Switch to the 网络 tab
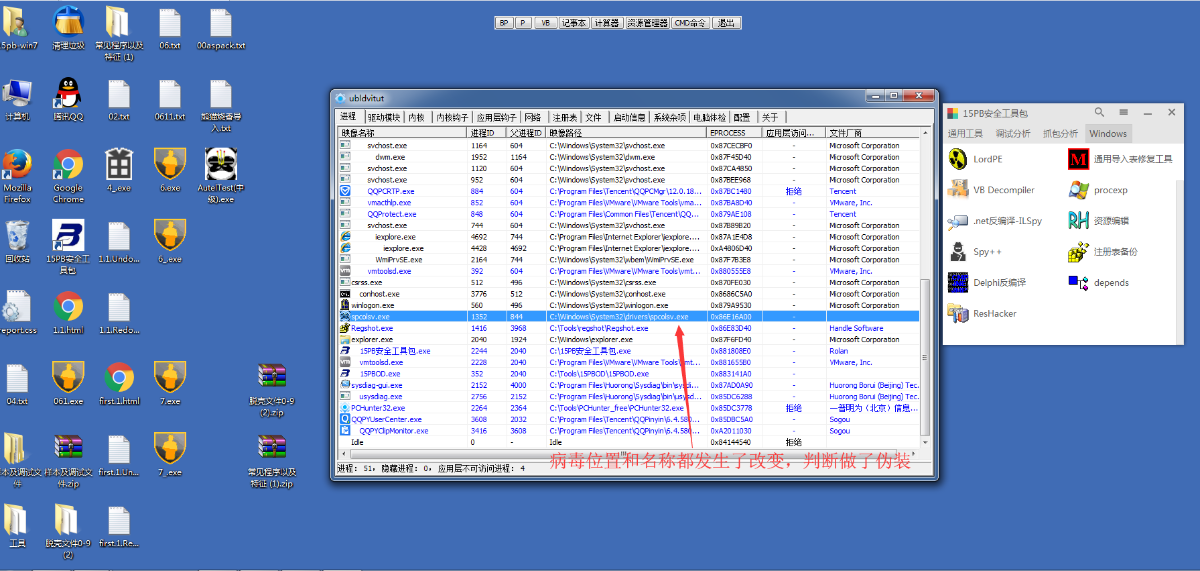1200x571 pixels. [x=533, y=117]
